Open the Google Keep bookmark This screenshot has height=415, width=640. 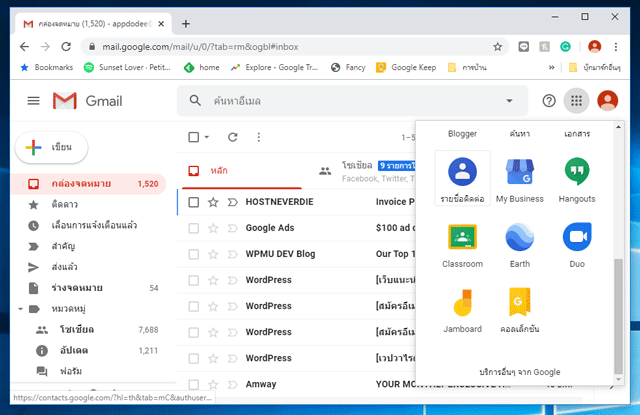[x=406, y=67]
